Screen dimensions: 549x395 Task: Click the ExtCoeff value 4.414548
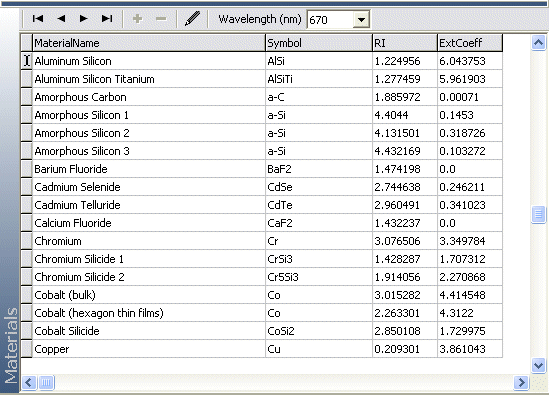click(x=470, y=295)
